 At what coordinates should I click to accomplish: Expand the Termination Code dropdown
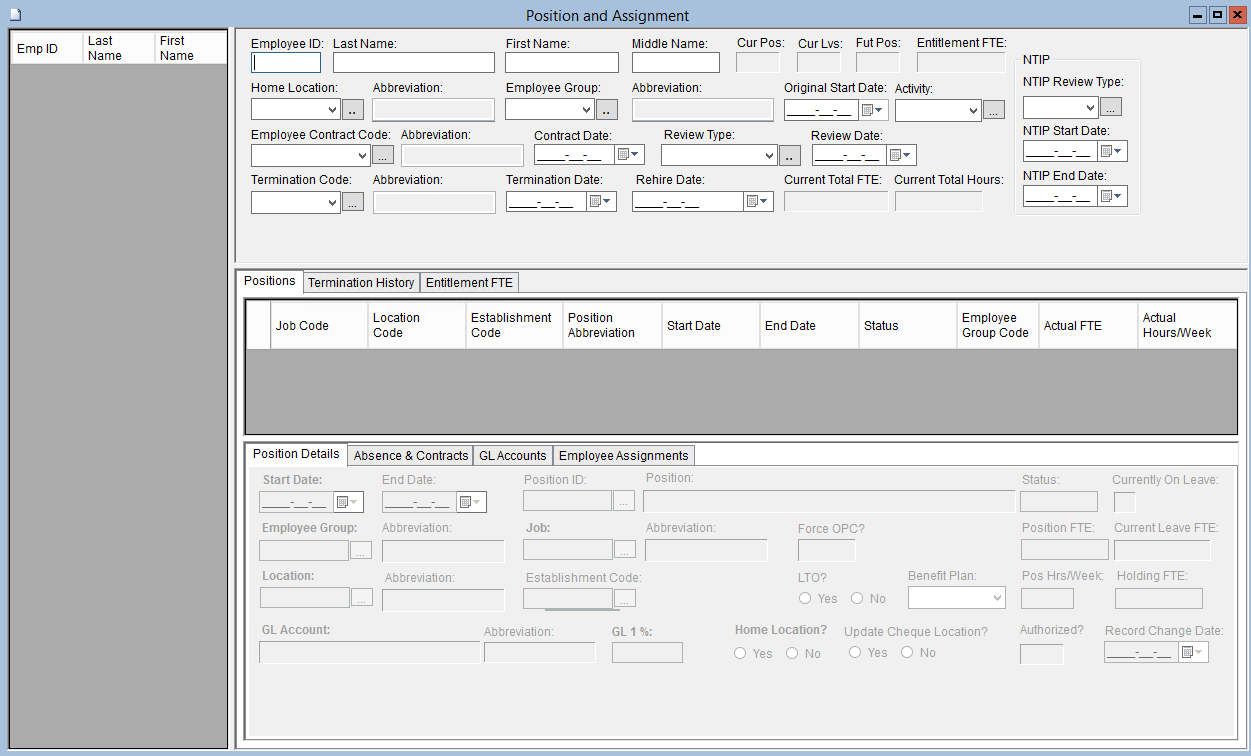click(333, 202)
